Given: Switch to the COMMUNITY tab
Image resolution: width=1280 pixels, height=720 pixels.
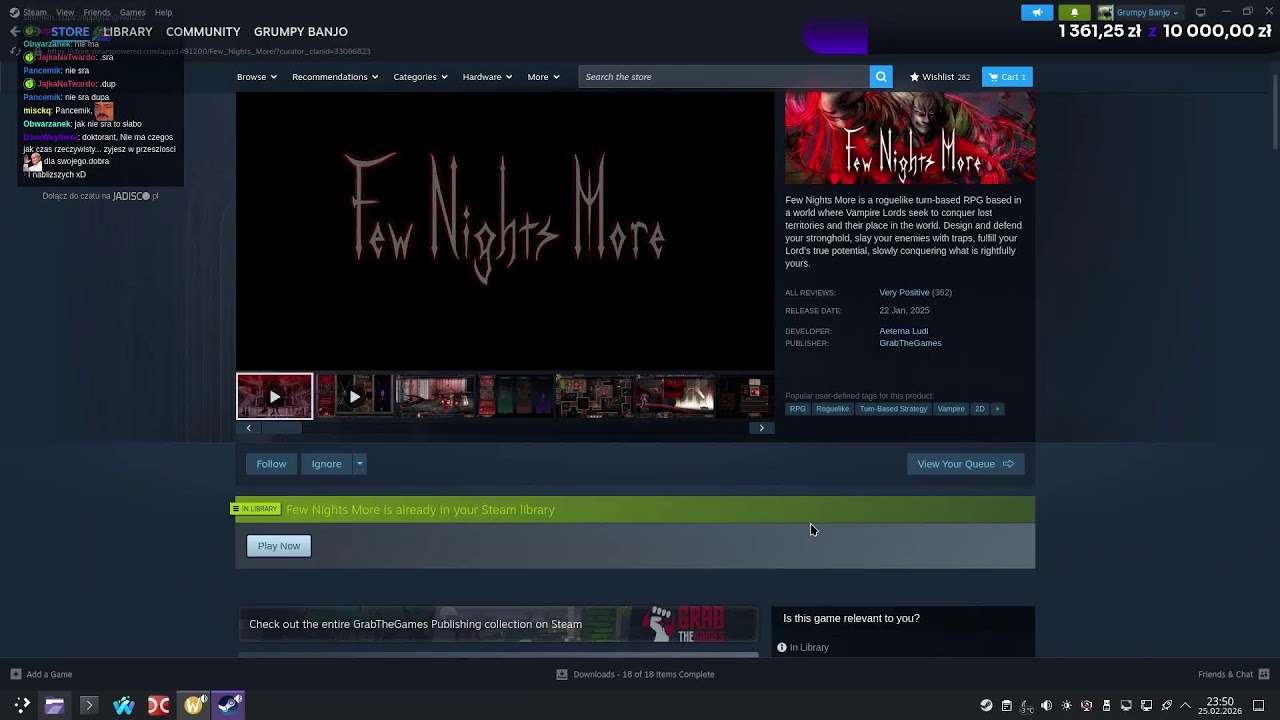Looking at the screenshot, I should 203,32.
